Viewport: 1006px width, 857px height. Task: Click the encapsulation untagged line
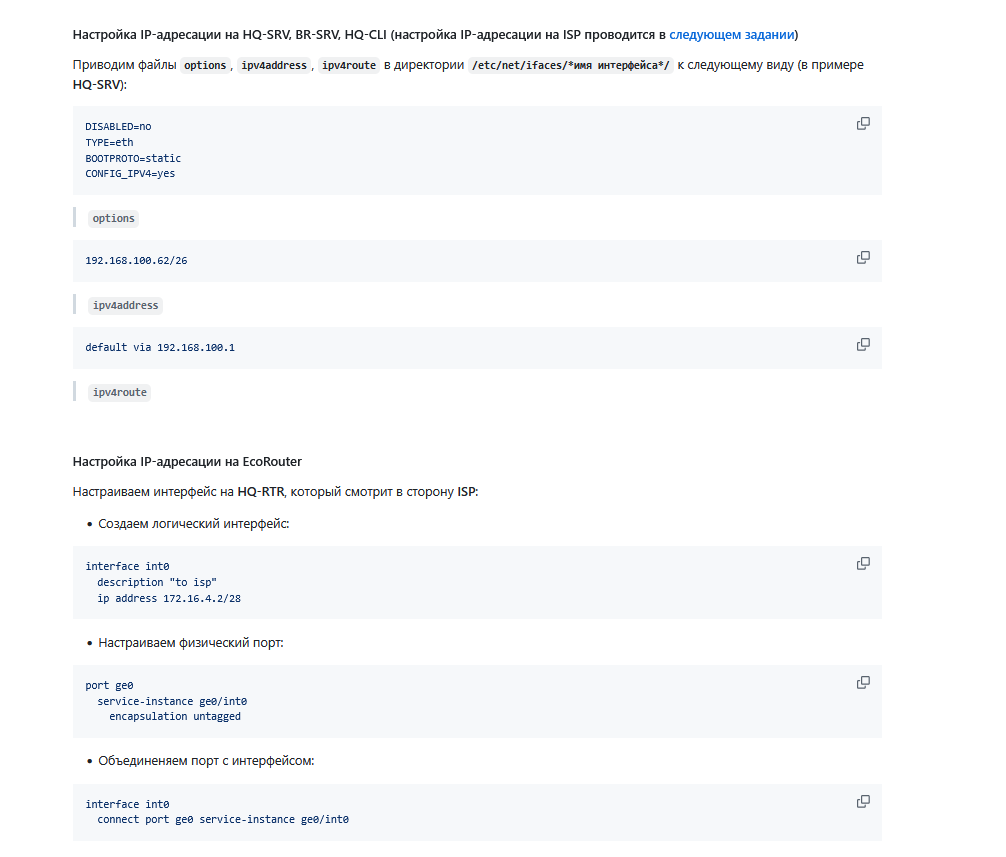coord(175,717)
